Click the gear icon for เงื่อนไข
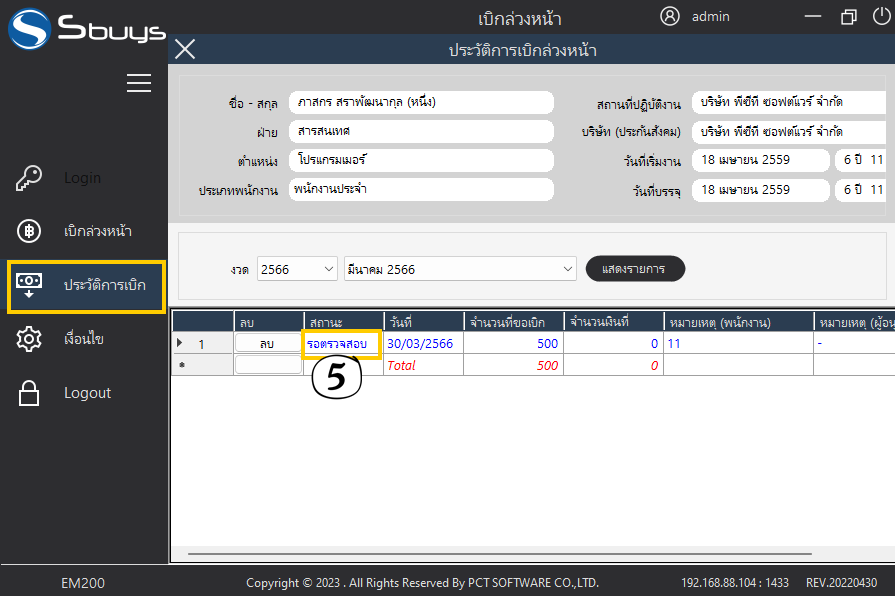 pos(29,340)
